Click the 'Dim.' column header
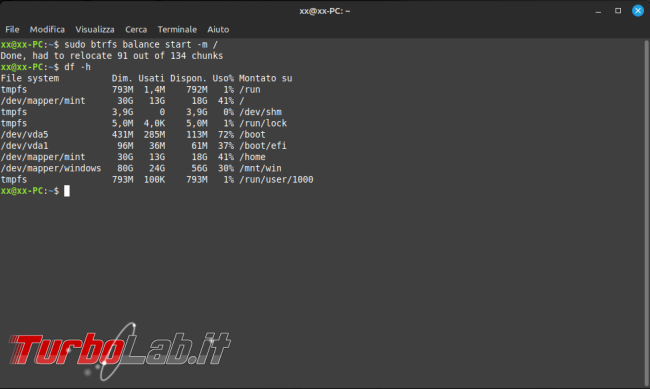 tap(122, 78)
